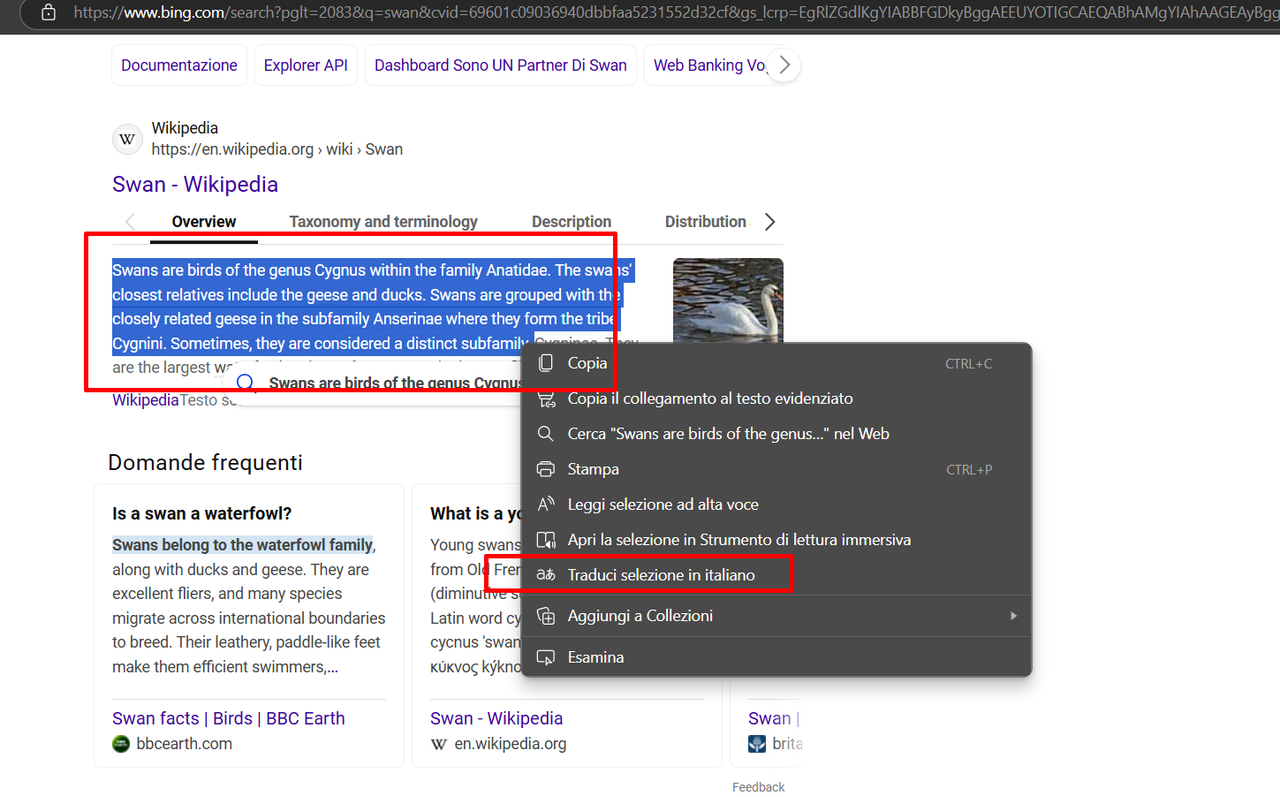1280x797 pixels.
Task: Click the Wikipedia favicon beside result
Action: [127, 139]
